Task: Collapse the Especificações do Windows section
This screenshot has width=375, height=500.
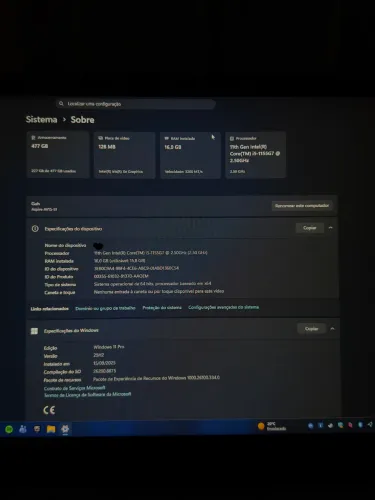Action: (332, 329)
